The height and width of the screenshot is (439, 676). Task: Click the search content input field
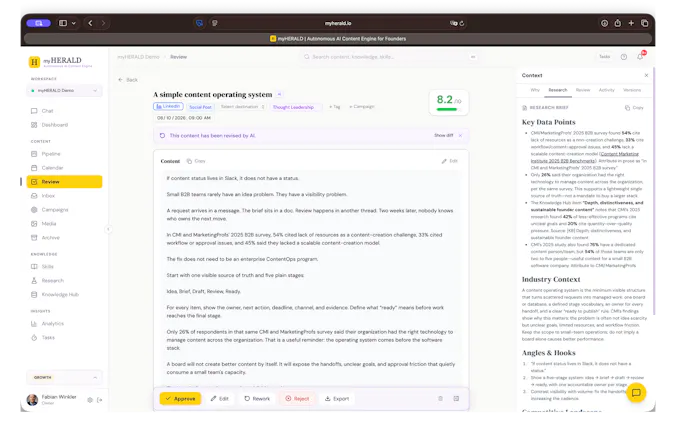pyautogui.click(x=387, y=57)
